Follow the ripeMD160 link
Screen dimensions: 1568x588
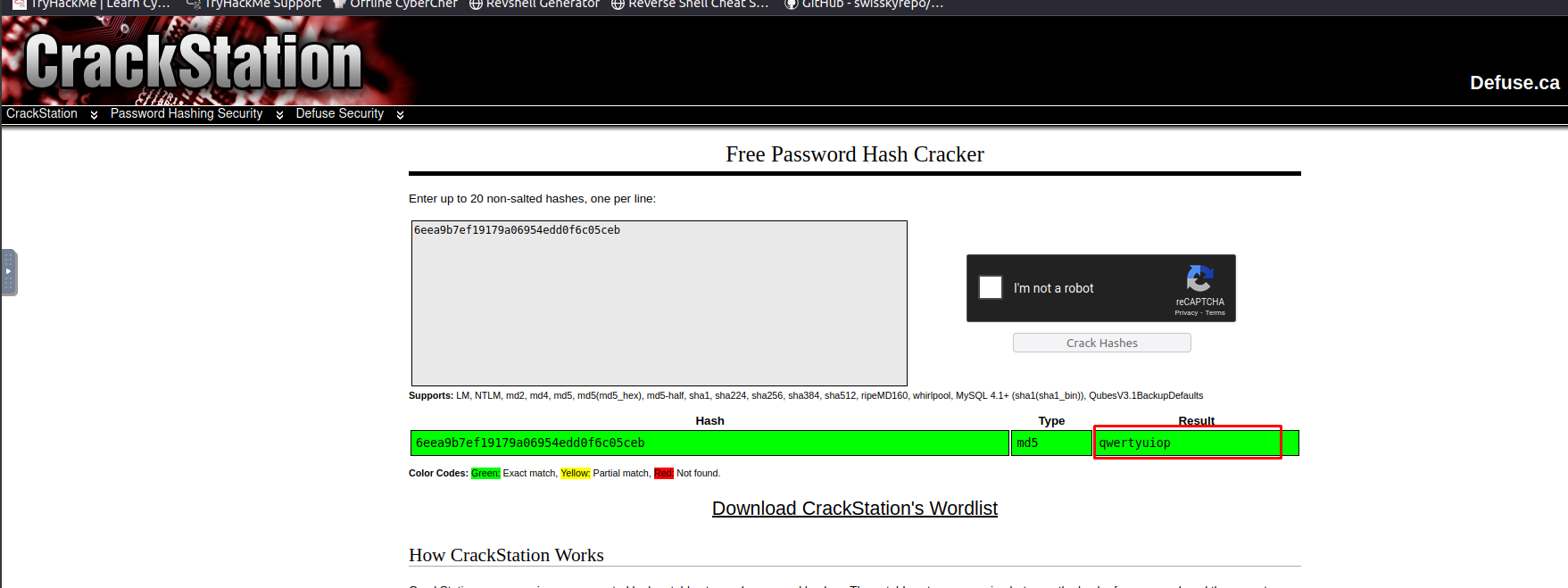tap(884, 395)
